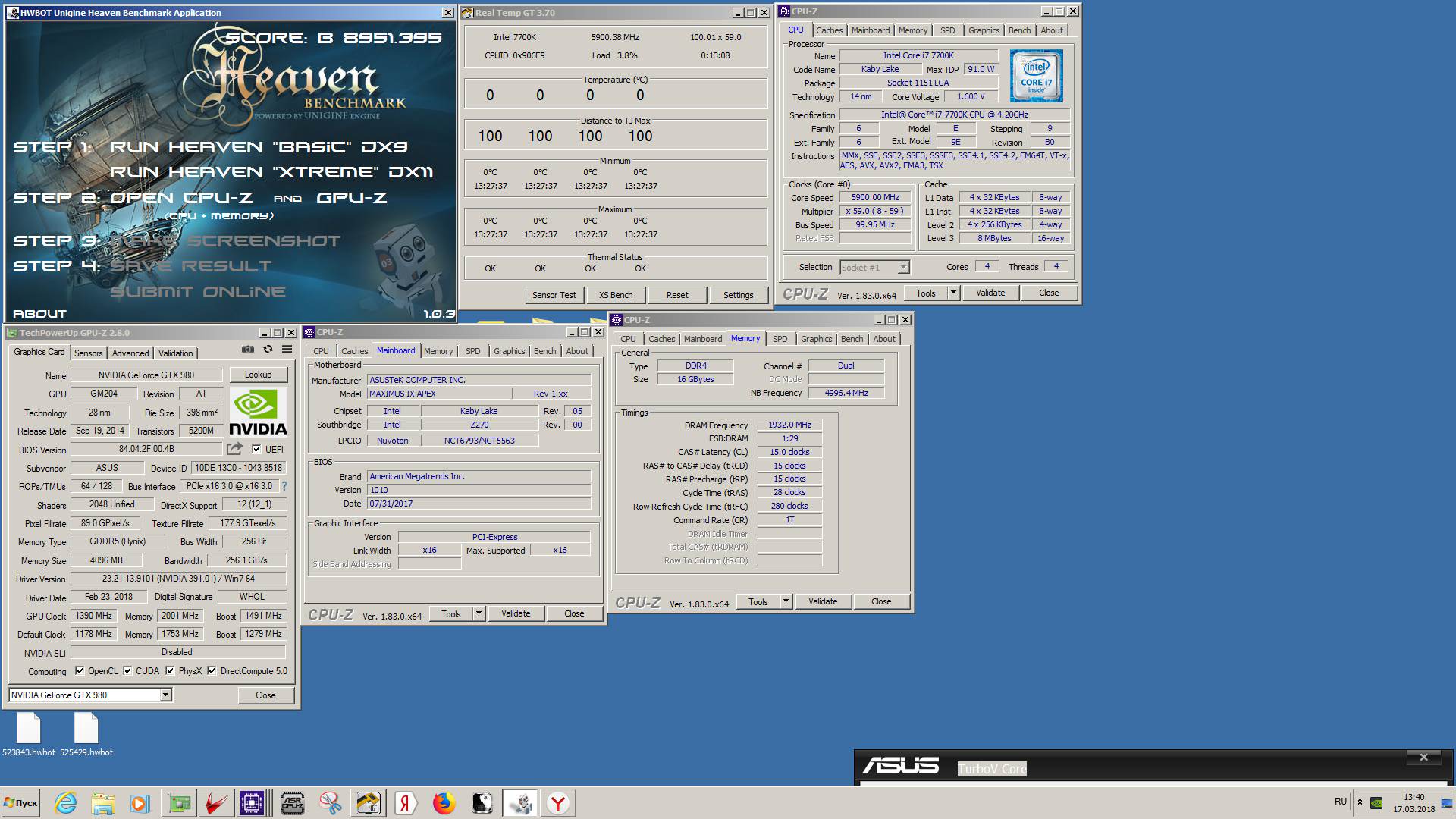Viewport: 1456px width, 819px height.
Task: Take a GPU-Z screenshot with camera icon
Action: click(x=248, y=350)
